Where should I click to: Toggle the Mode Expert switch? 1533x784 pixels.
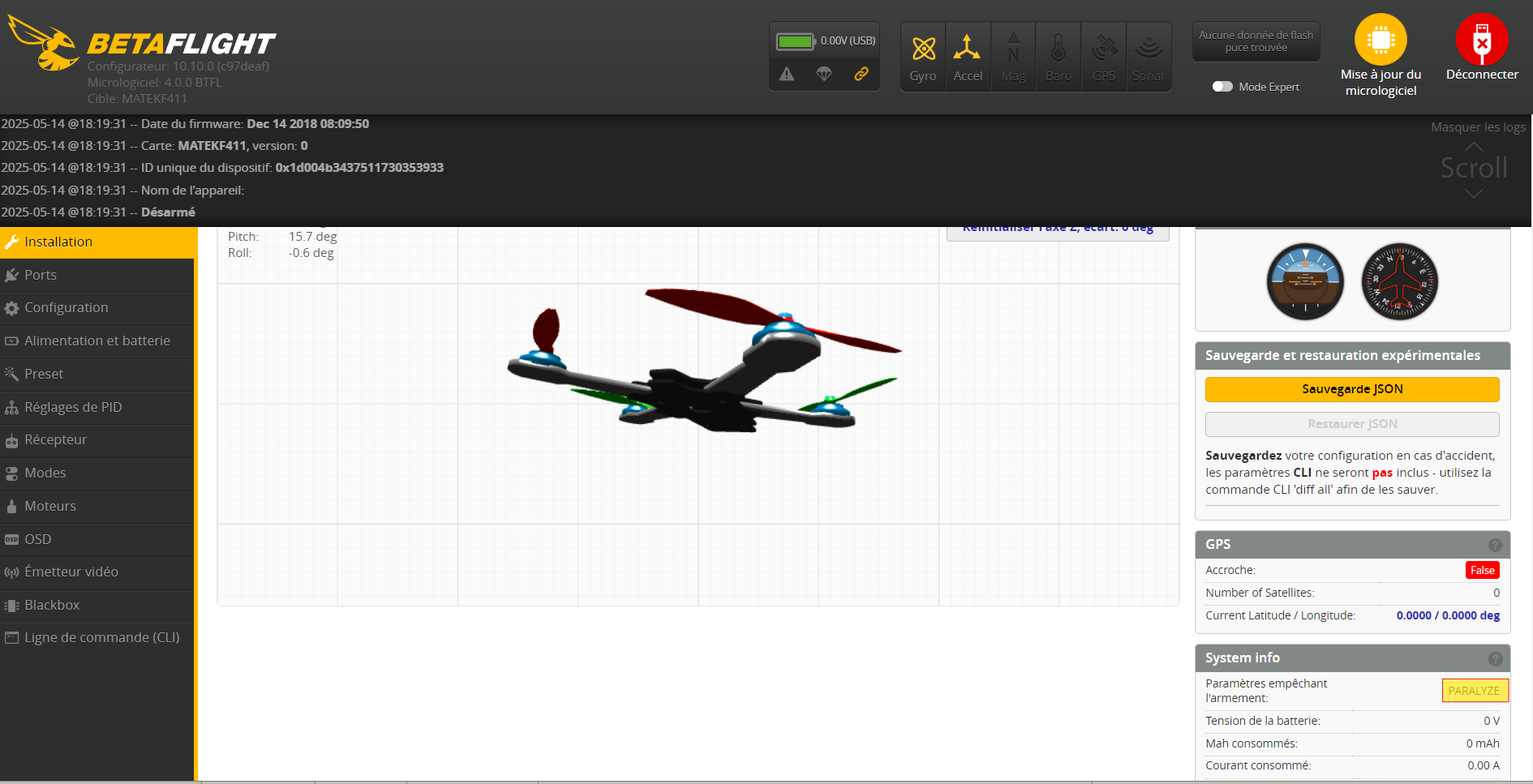[1222, 87]
